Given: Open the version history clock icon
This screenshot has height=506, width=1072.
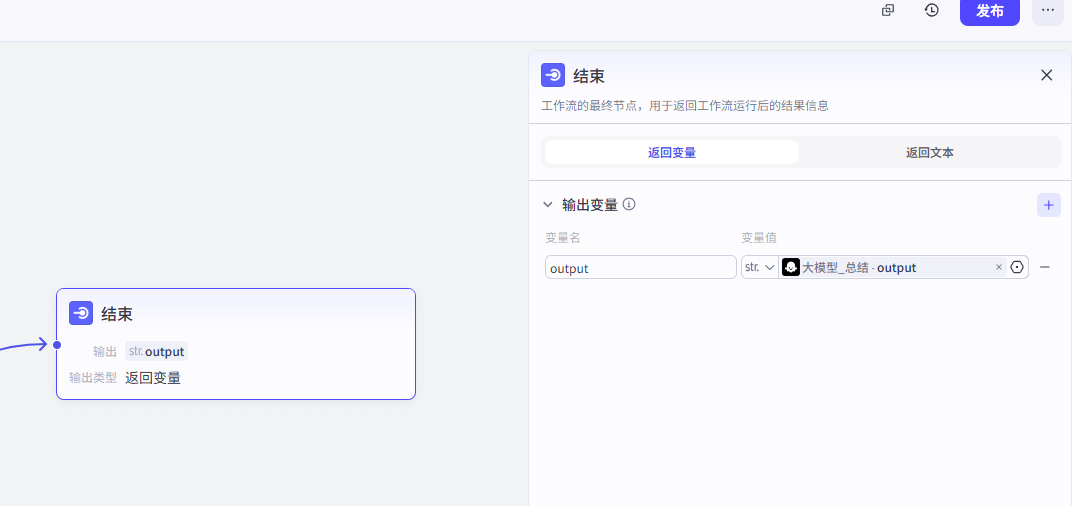Looking at the screenshot, I should pos(931,10).
